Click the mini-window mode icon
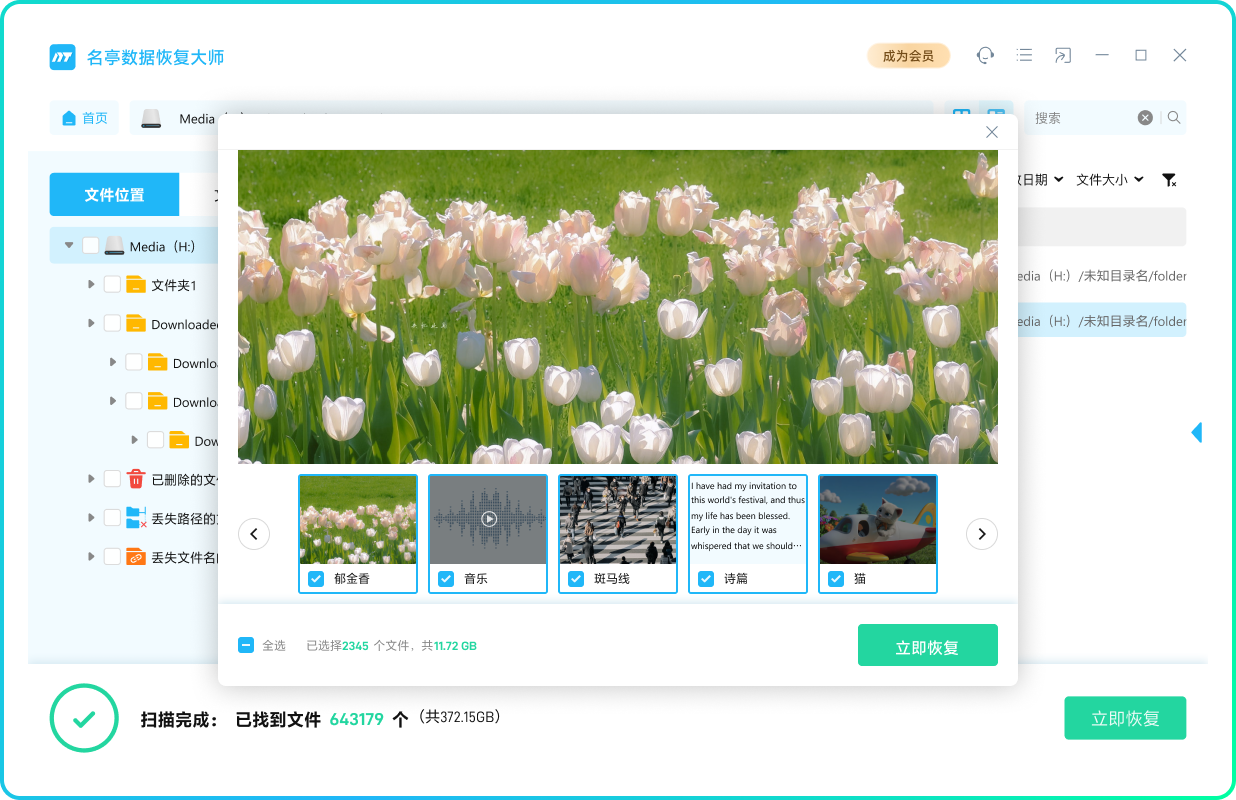Viewport: 1236px width, 800px height. (1062, 55)
